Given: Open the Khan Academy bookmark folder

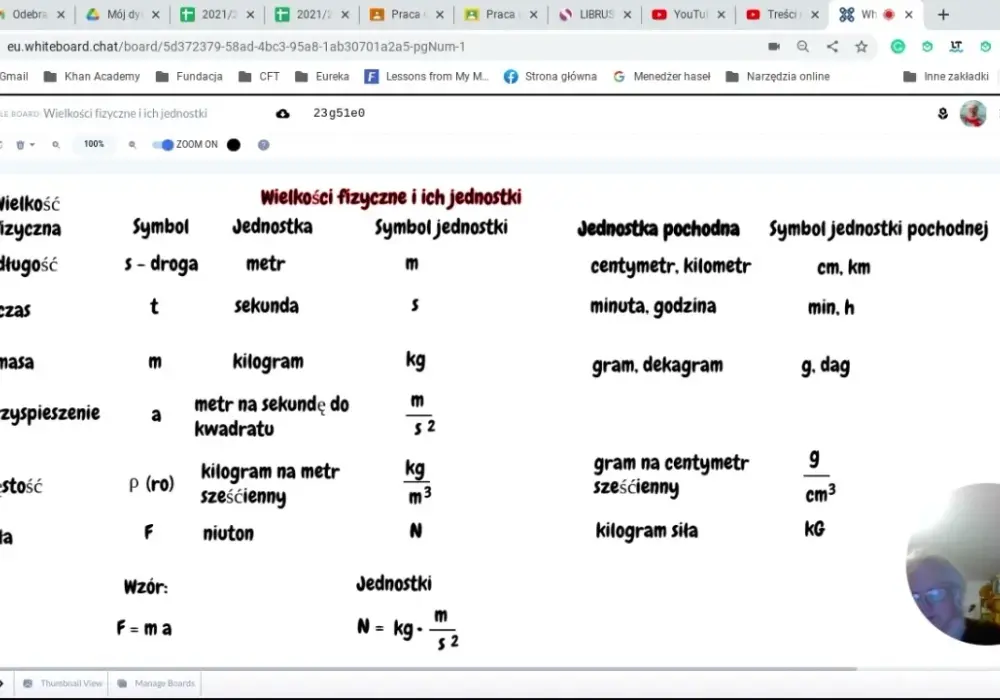Looking at the screenshot, I should click(92, 77).
